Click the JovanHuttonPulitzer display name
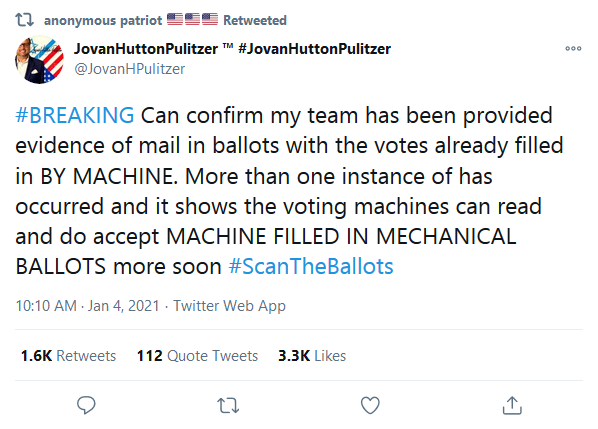598x429 pixels. pyautogui.click(x=146, y=49)
